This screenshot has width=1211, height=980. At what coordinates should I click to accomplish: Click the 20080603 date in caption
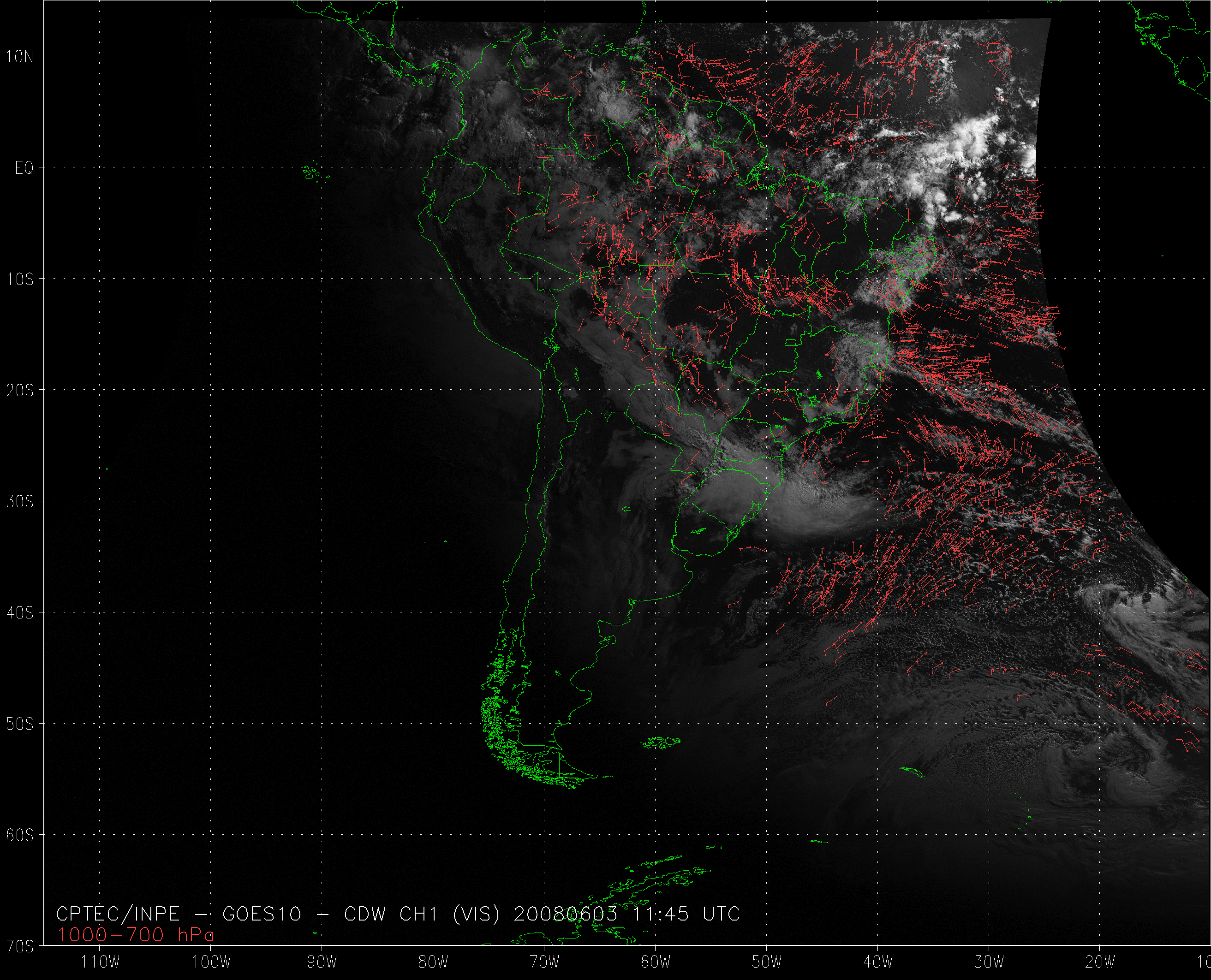565,914
